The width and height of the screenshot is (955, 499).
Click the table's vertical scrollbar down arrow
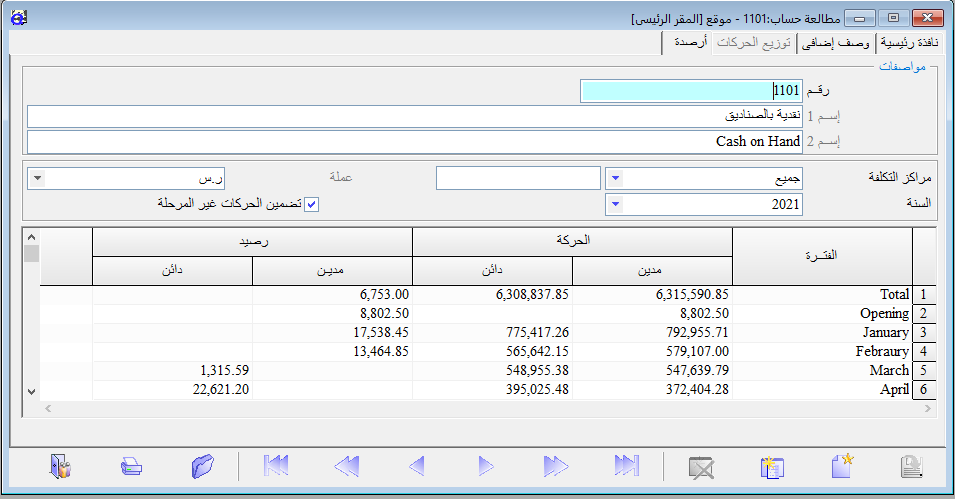(31, 391)
